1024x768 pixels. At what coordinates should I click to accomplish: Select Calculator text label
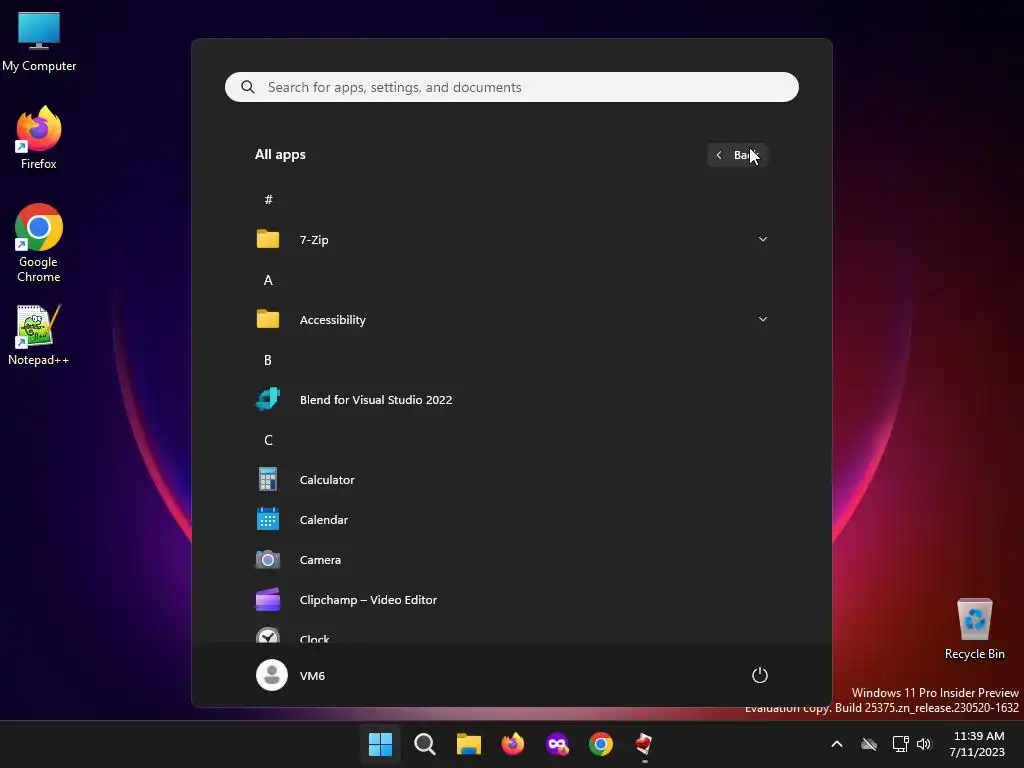pyautogui.click(x=327, y=479)
